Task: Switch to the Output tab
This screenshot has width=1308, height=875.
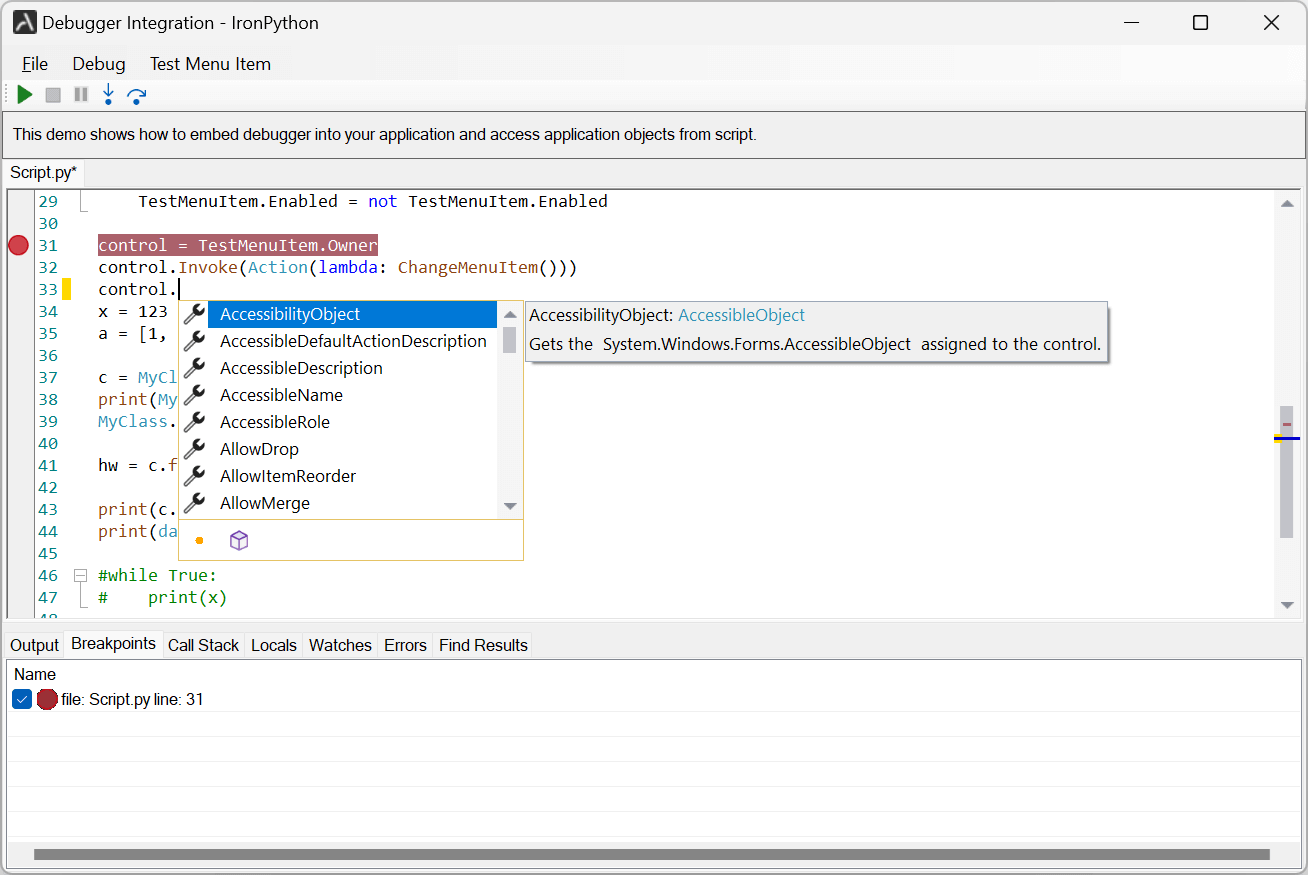Action: (x=35, y=645)
